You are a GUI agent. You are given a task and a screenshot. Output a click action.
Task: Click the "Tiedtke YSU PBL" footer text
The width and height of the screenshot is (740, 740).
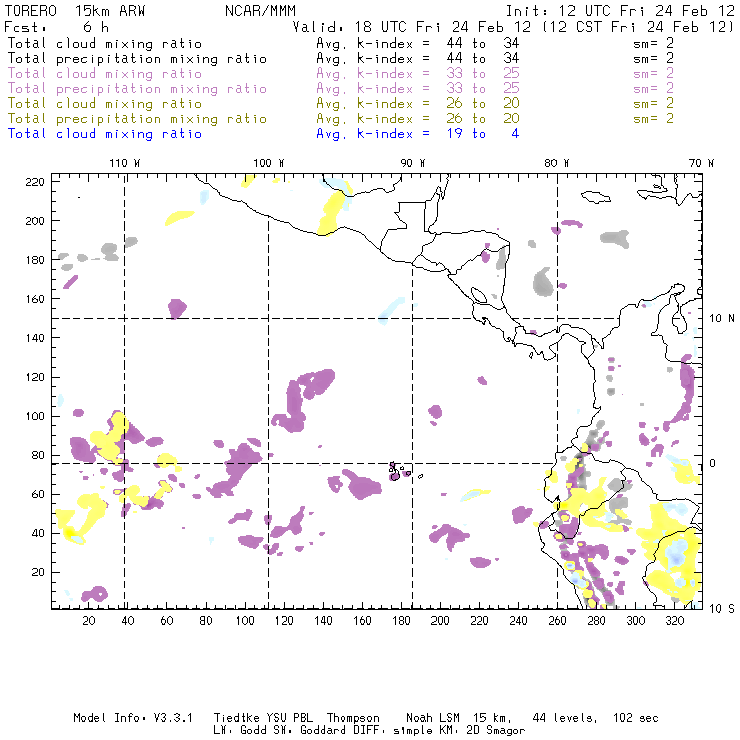pyautogui.click(x=263, y=718)
